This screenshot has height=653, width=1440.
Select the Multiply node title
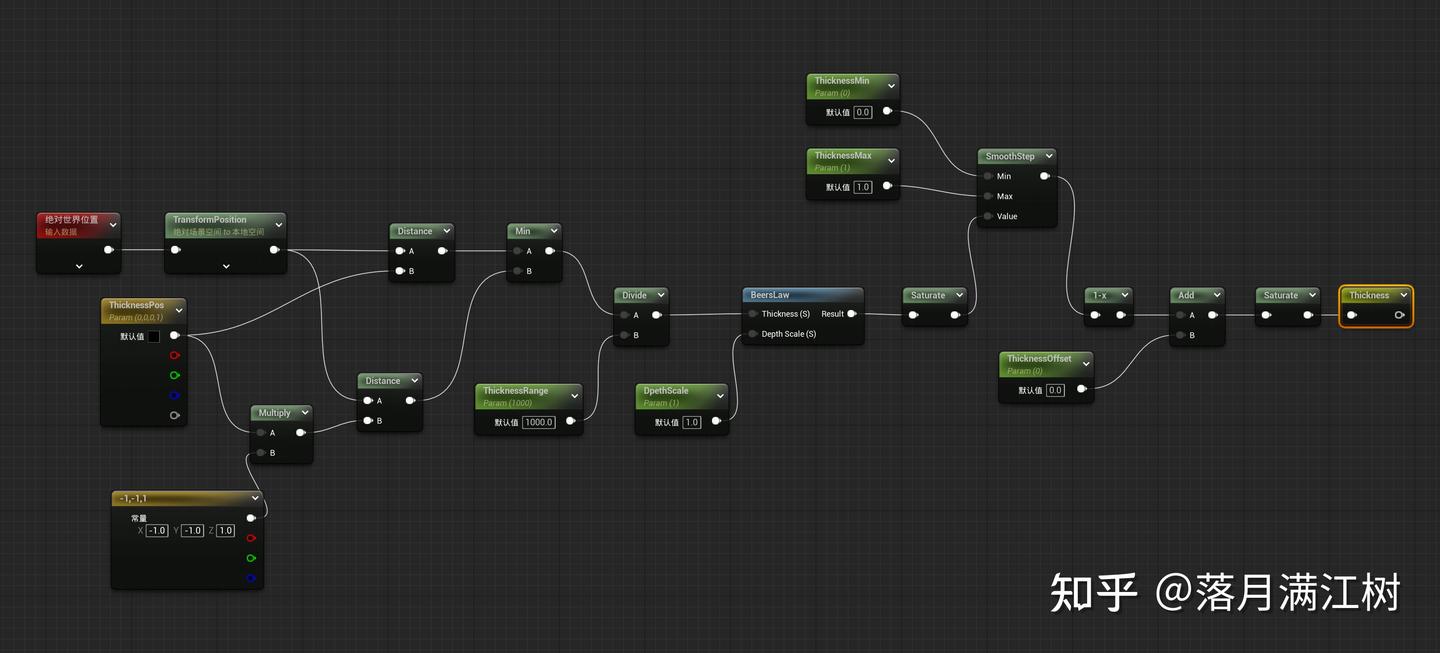[x=275, y=413]
